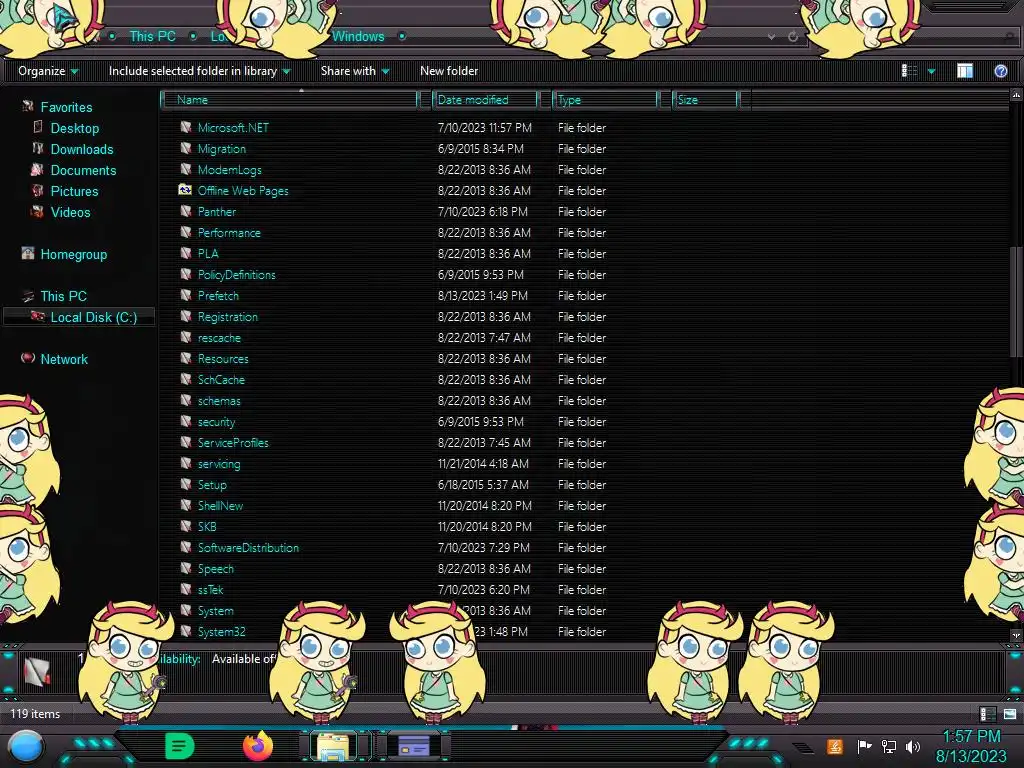
Task: Select the System32 folder name
Action: point(221,632)
